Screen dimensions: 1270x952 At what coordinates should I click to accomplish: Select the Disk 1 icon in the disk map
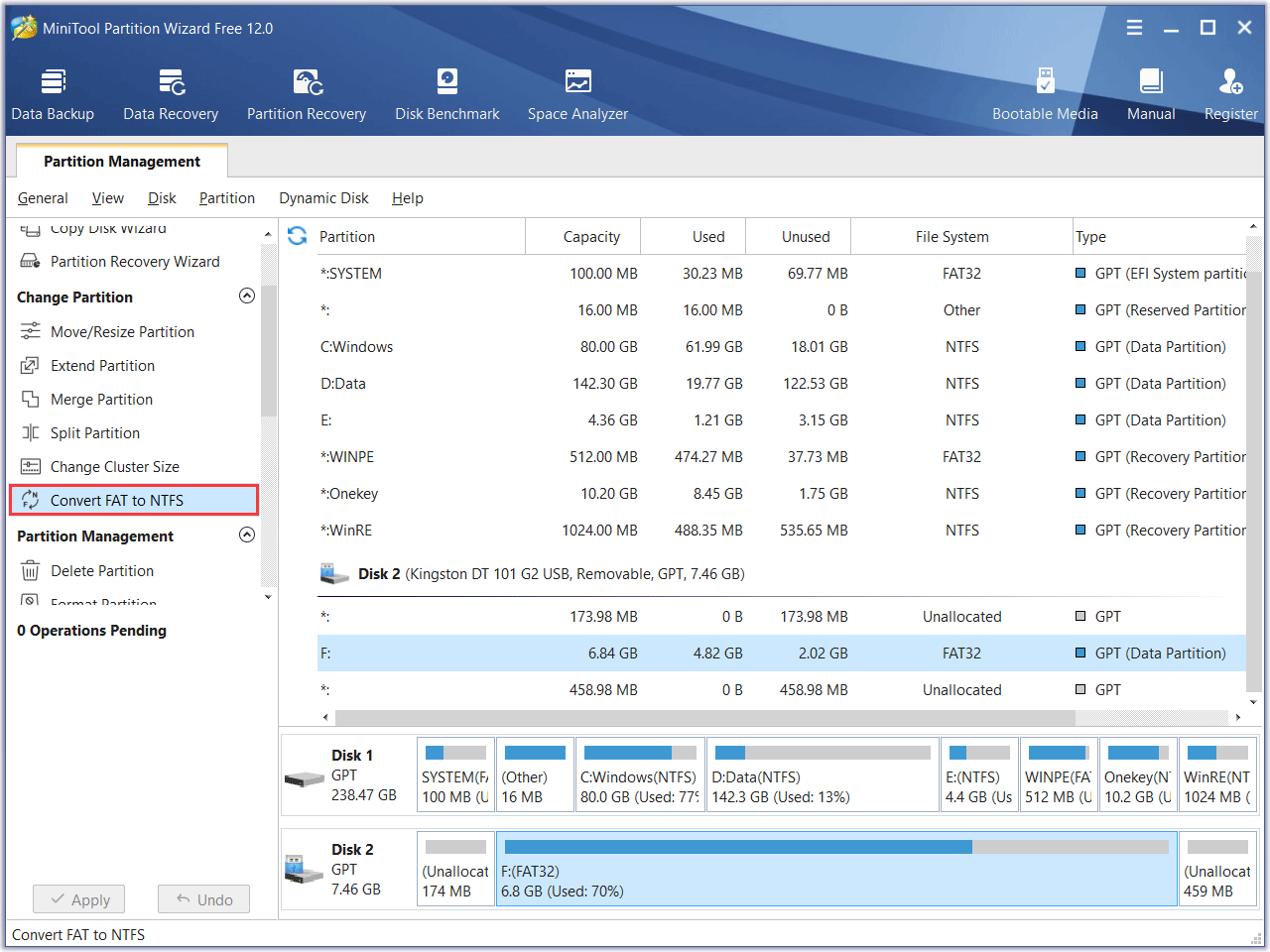(x=304, y=779)
